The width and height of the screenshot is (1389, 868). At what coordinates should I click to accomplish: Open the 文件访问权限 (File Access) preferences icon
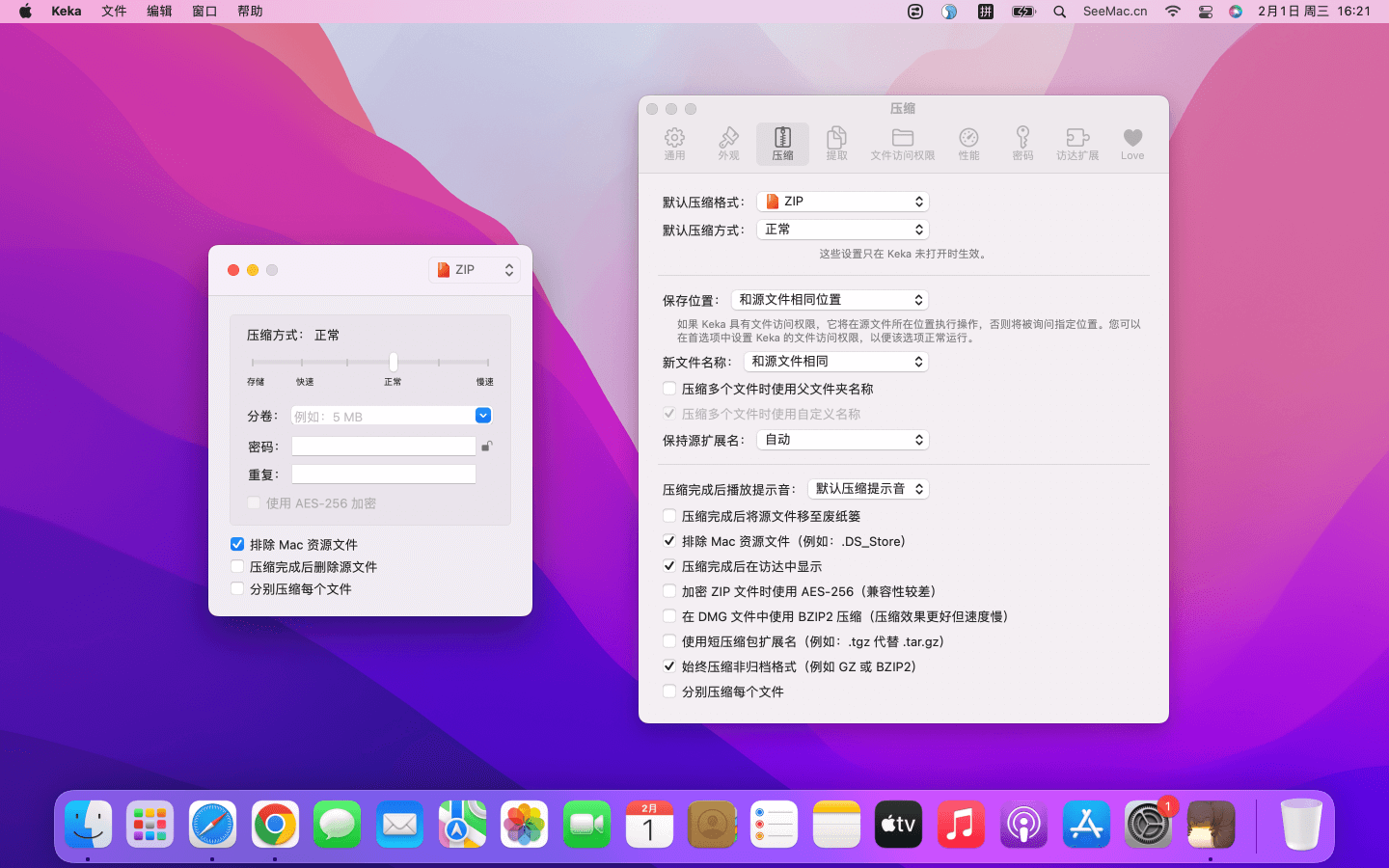pyautogui.click(x=902, y=143)
